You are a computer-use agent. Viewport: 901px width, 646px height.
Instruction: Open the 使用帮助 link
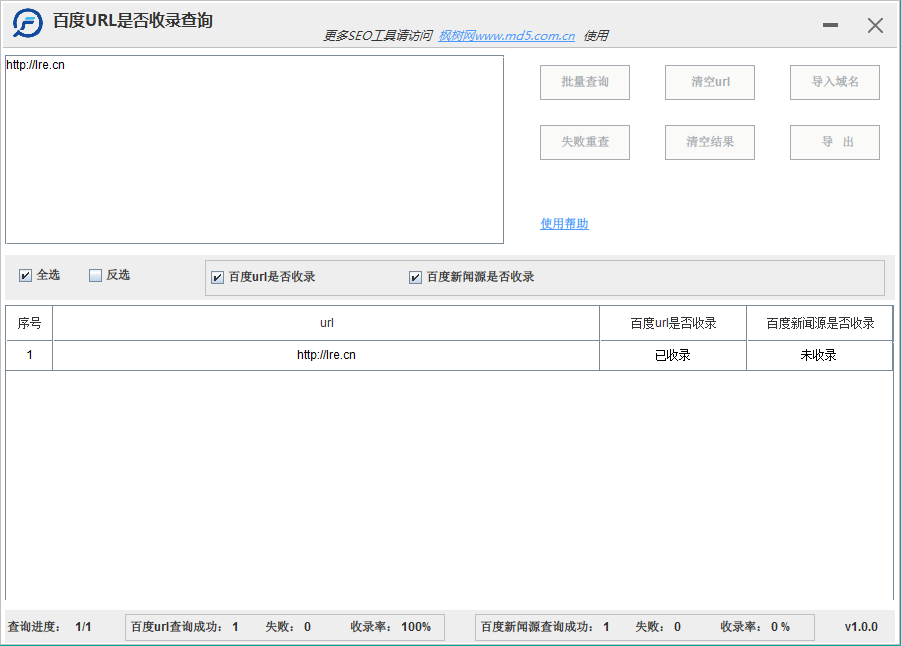pyautogui.click(x=564, y=224)
